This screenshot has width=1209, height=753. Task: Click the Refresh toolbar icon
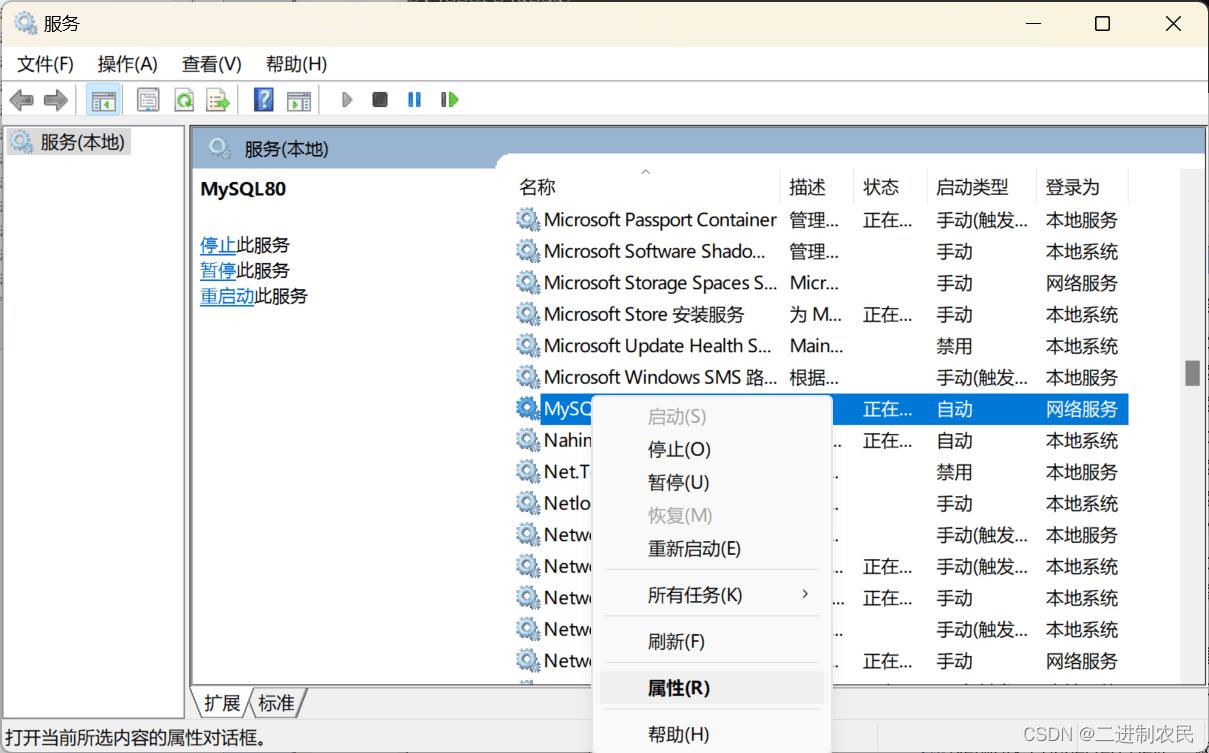click(184, 100)
